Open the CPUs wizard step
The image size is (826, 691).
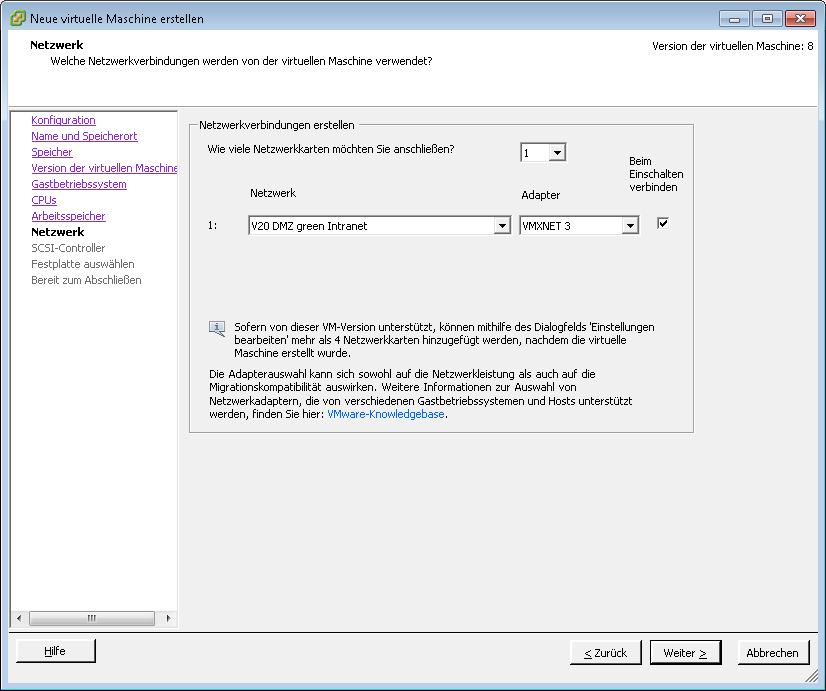point(44,200)
